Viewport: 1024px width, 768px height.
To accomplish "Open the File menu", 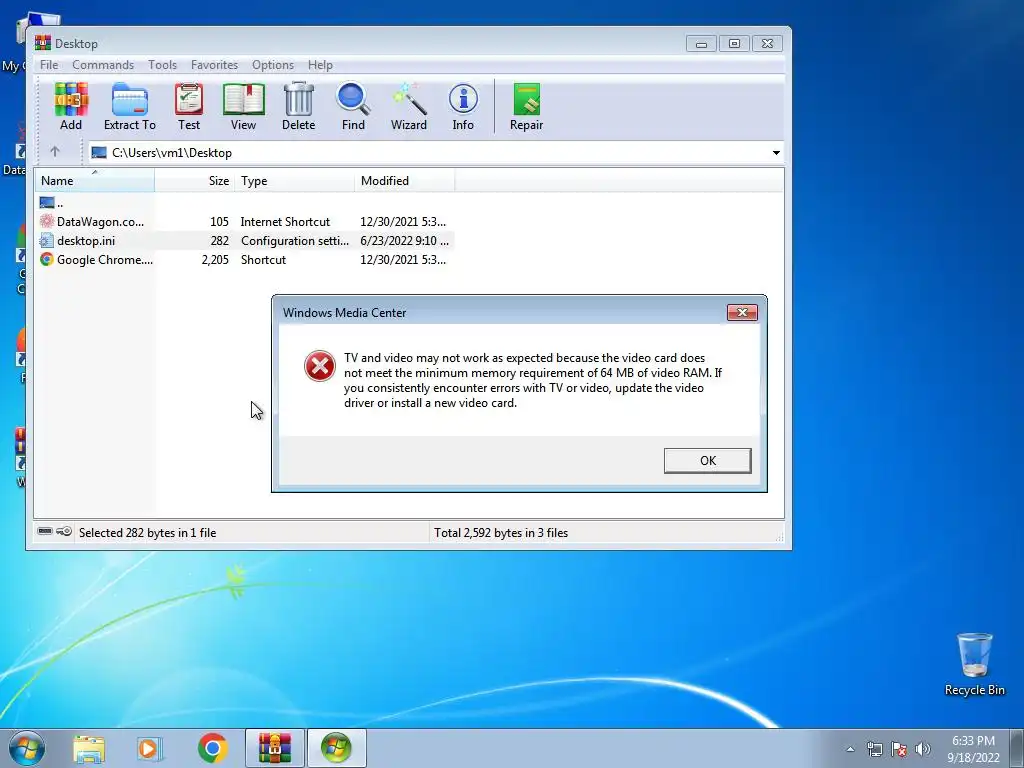I will [x=49, y=65].
